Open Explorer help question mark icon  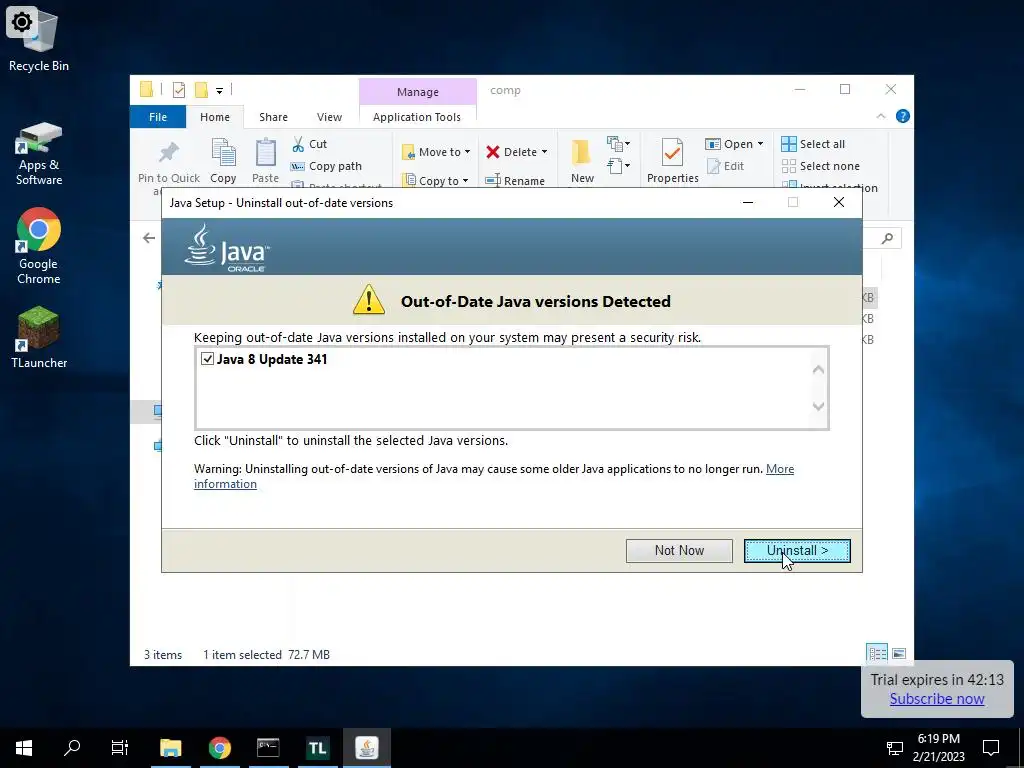(903, 116)
